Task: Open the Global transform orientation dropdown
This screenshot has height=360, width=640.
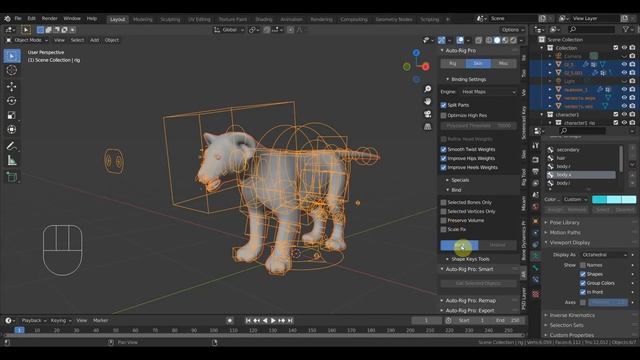Action: click(229, 30)
